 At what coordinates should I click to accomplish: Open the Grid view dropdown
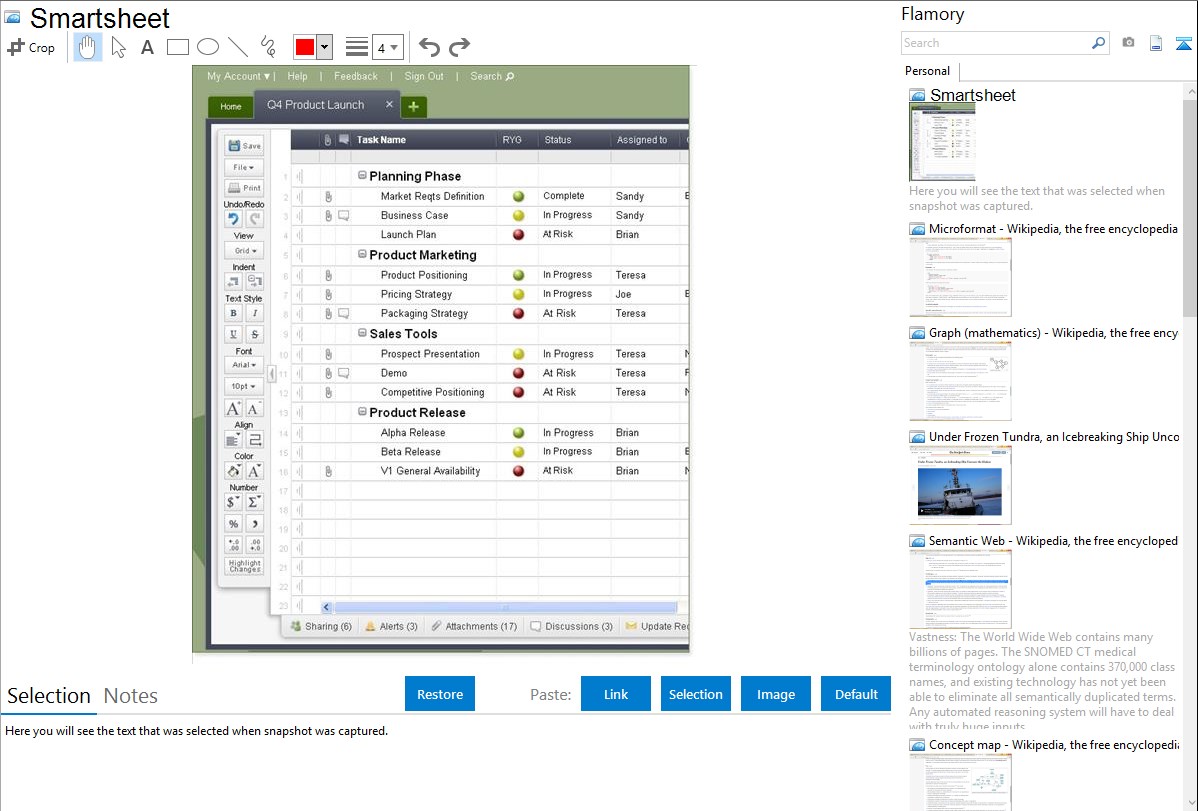244,250
